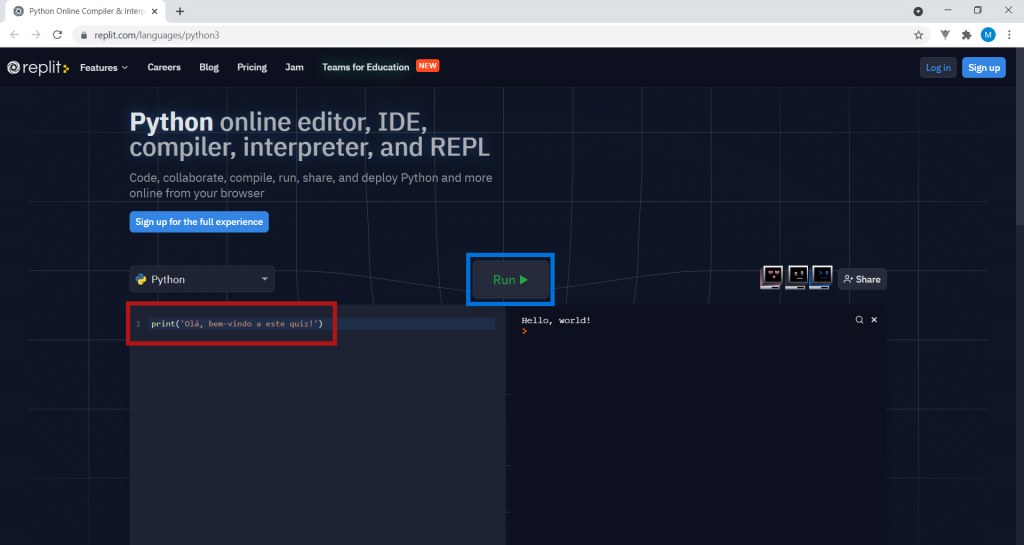Viewport: 1024px width, 545px height.
Task: Click the Sign up button
Action: 984,67
